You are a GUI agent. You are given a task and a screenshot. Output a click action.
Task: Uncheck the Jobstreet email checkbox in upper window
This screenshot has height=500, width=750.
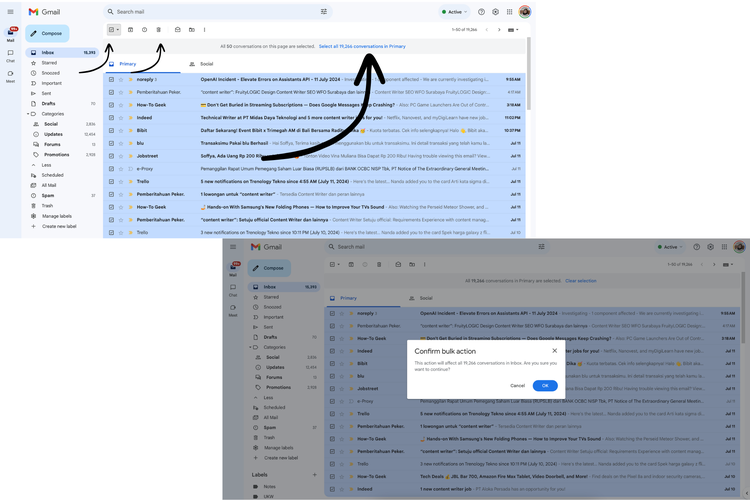[111, 156]
